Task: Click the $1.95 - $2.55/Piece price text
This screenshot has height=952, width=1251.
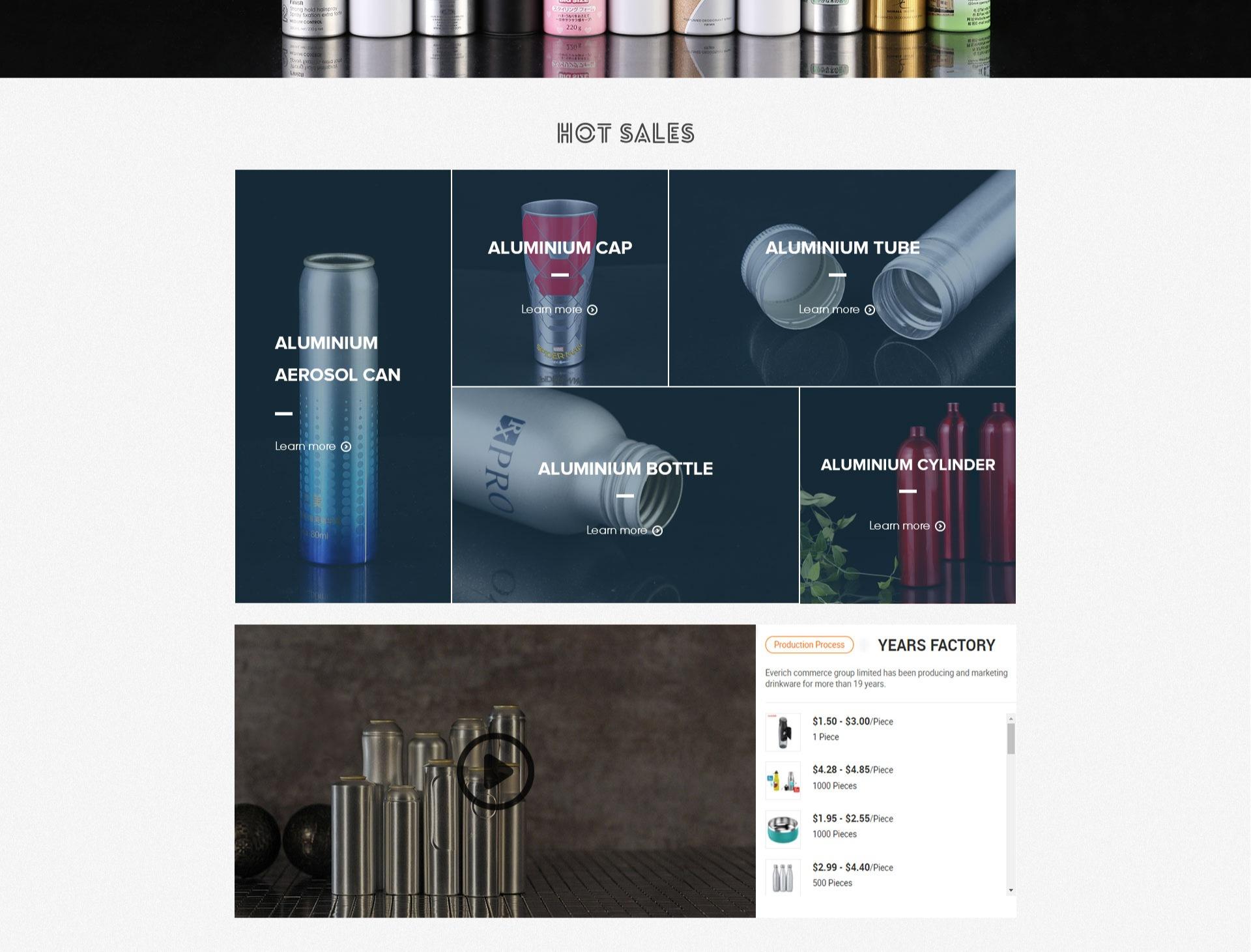Action: coord(852,818)
